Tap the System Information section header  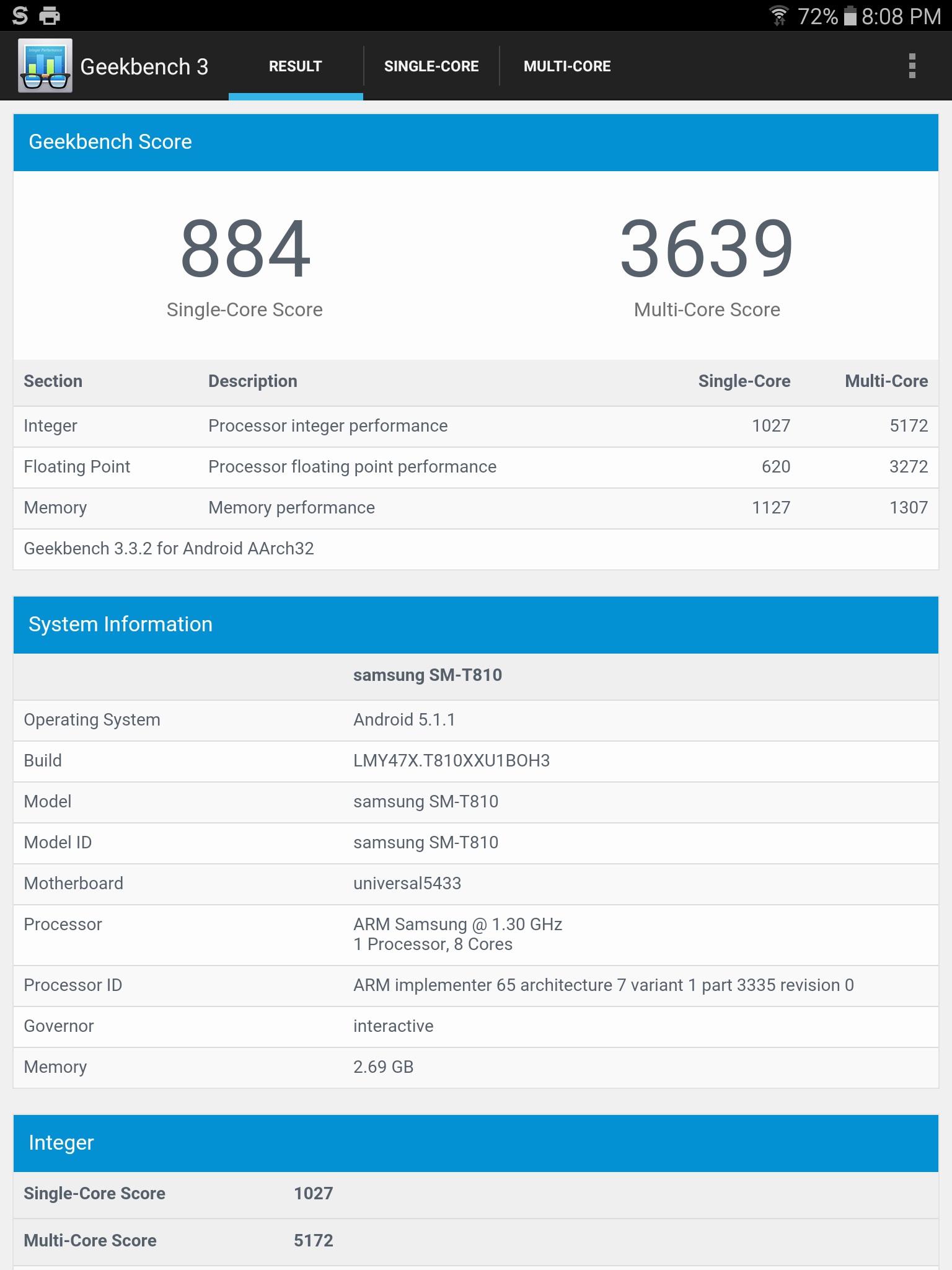(475, 624)
